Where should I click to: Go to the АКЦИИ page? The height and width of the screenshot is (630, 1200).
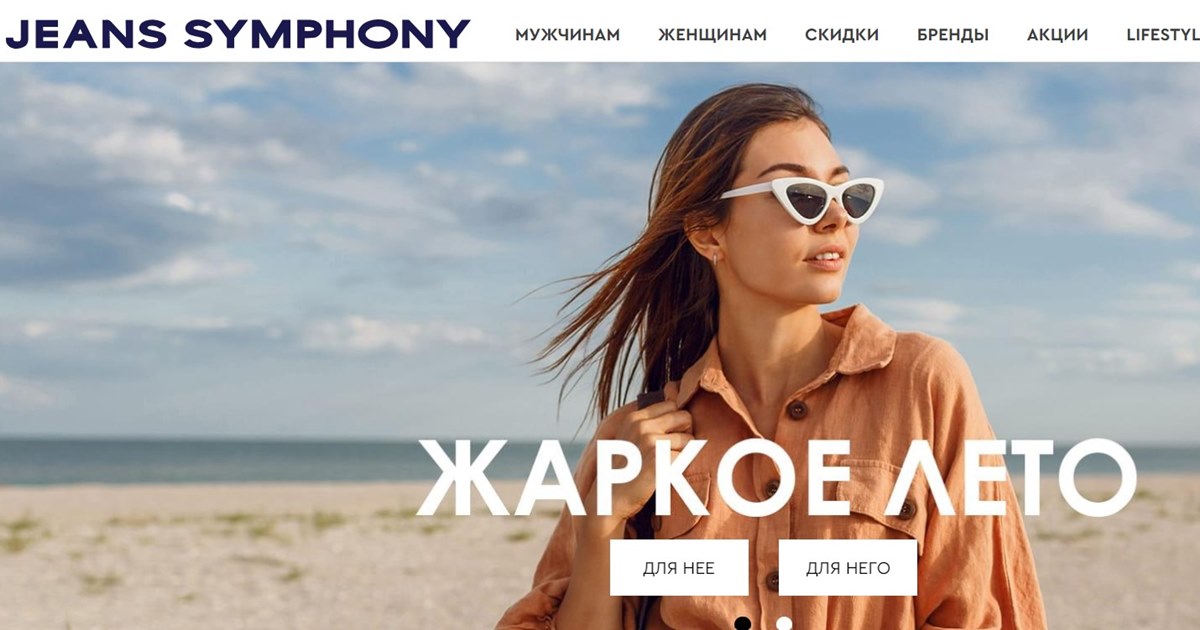pyautogui.click(x=1058, y=35)
